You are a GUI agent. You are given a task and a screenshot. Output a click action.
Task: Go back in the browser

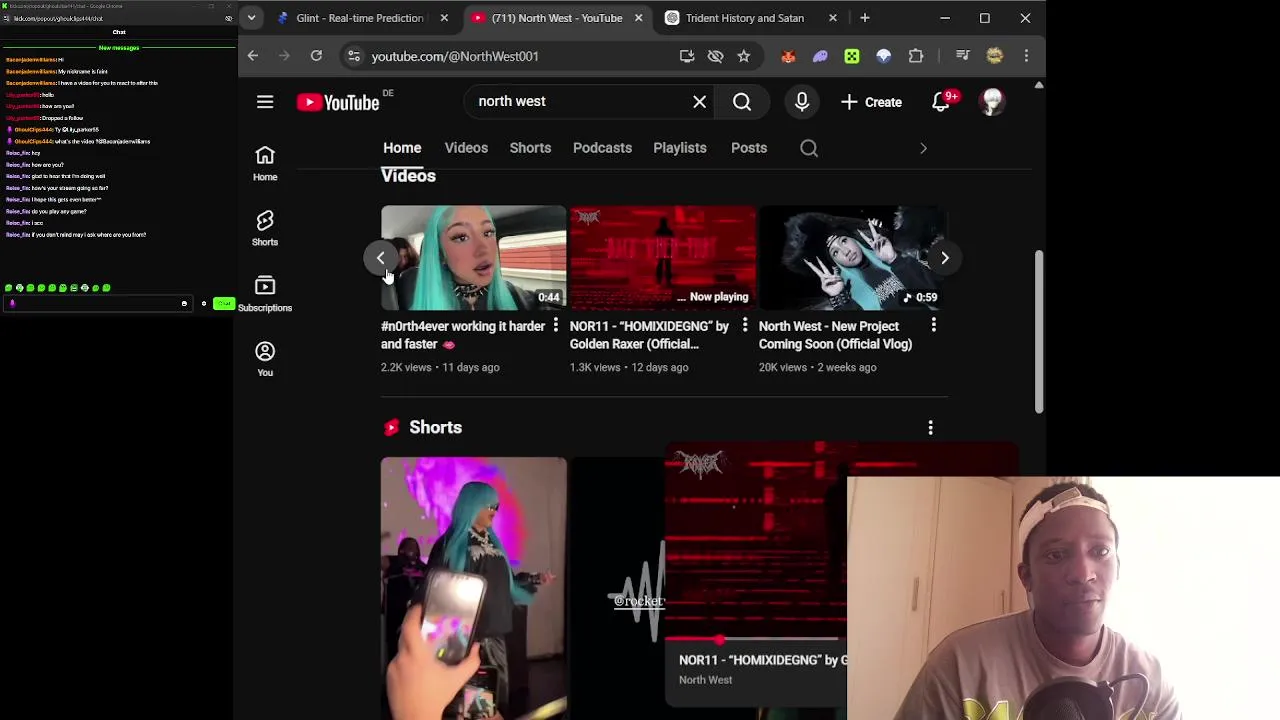pos(253,56)
